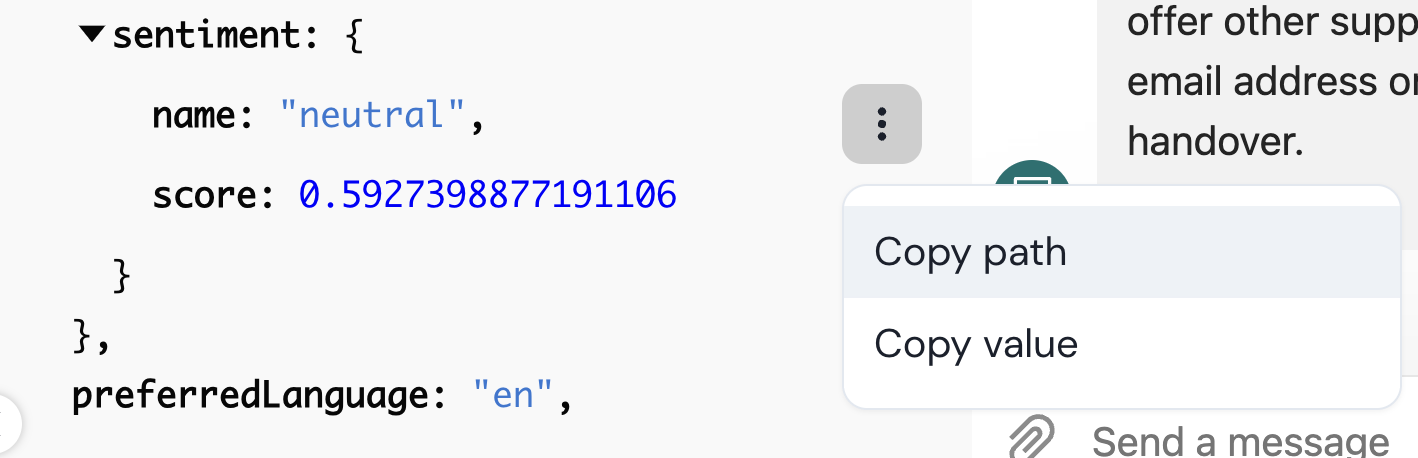Click the three-dot more options button
Image resolution: width=1418 pixels, height=458 pixels.
click(x=881, y=124)
